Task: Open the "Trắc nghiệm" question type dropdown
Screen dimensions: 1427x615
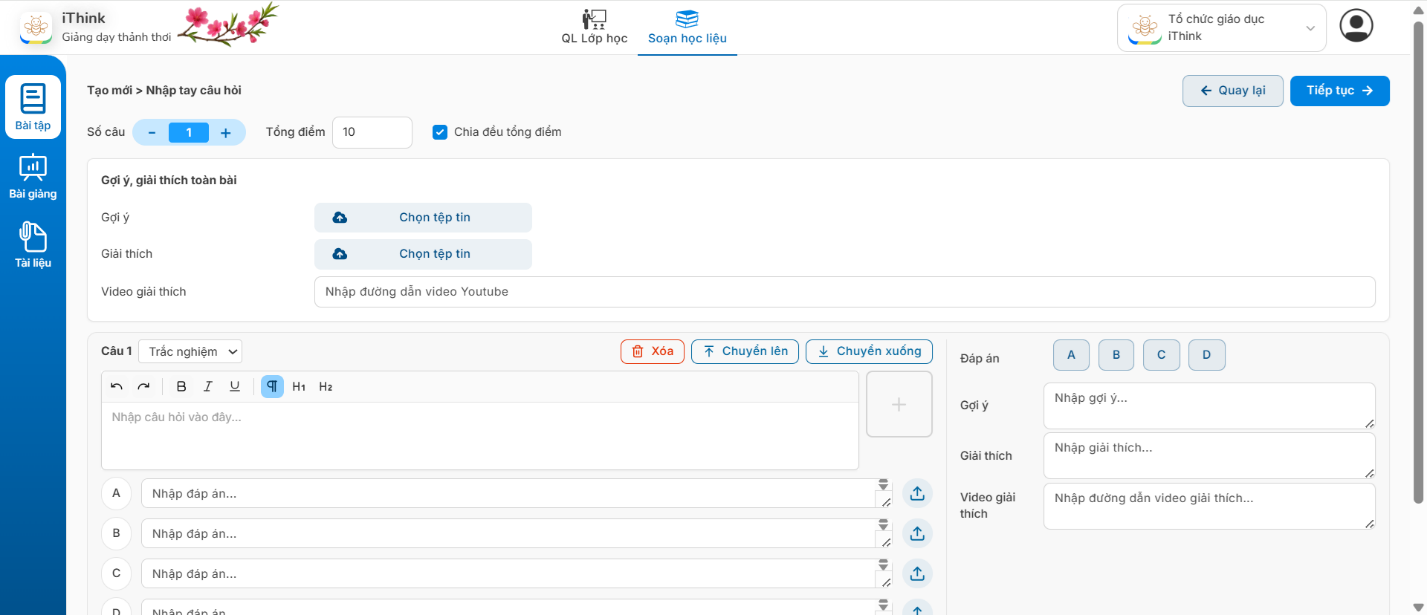Action: tap(190, 351)
